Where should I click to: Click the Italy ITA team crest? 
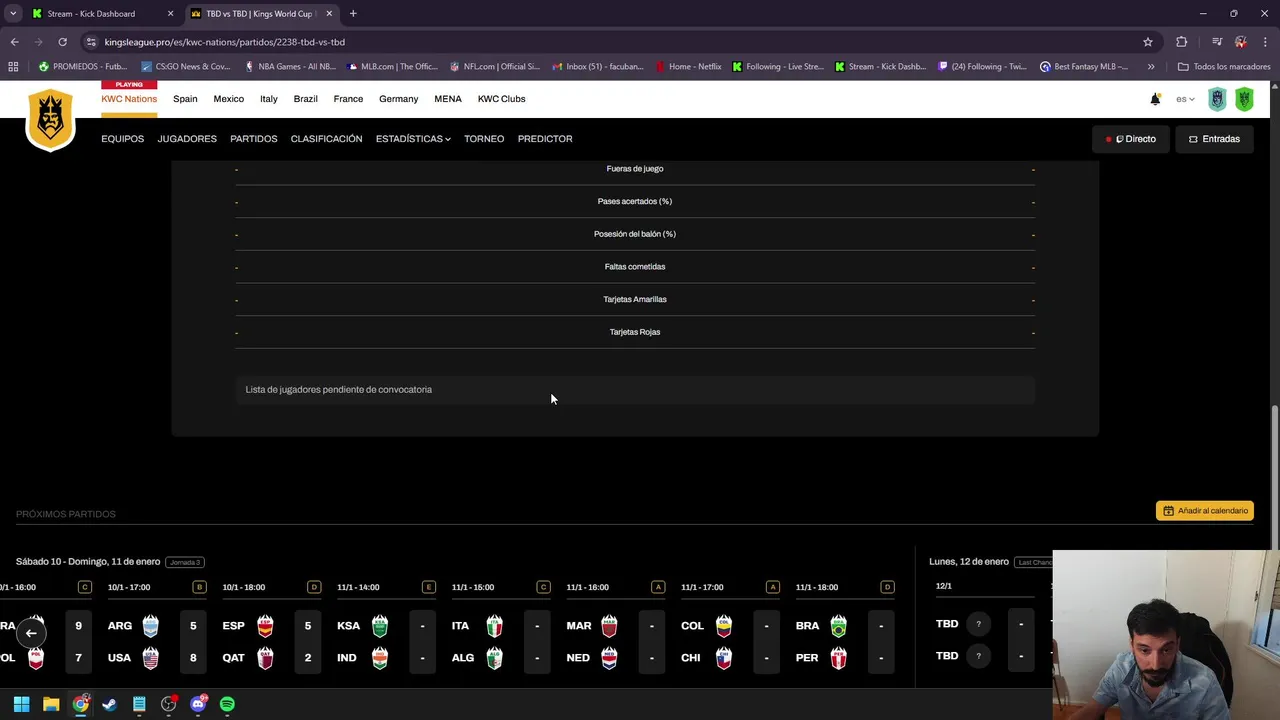494,626
